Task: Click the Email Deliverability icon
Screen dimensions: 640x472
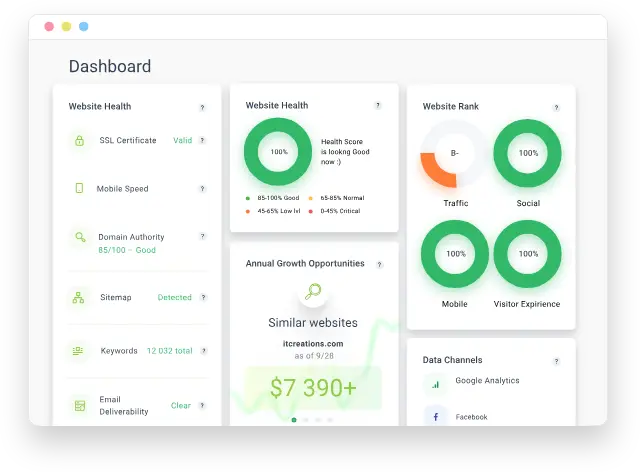Action: coord(79,405)
